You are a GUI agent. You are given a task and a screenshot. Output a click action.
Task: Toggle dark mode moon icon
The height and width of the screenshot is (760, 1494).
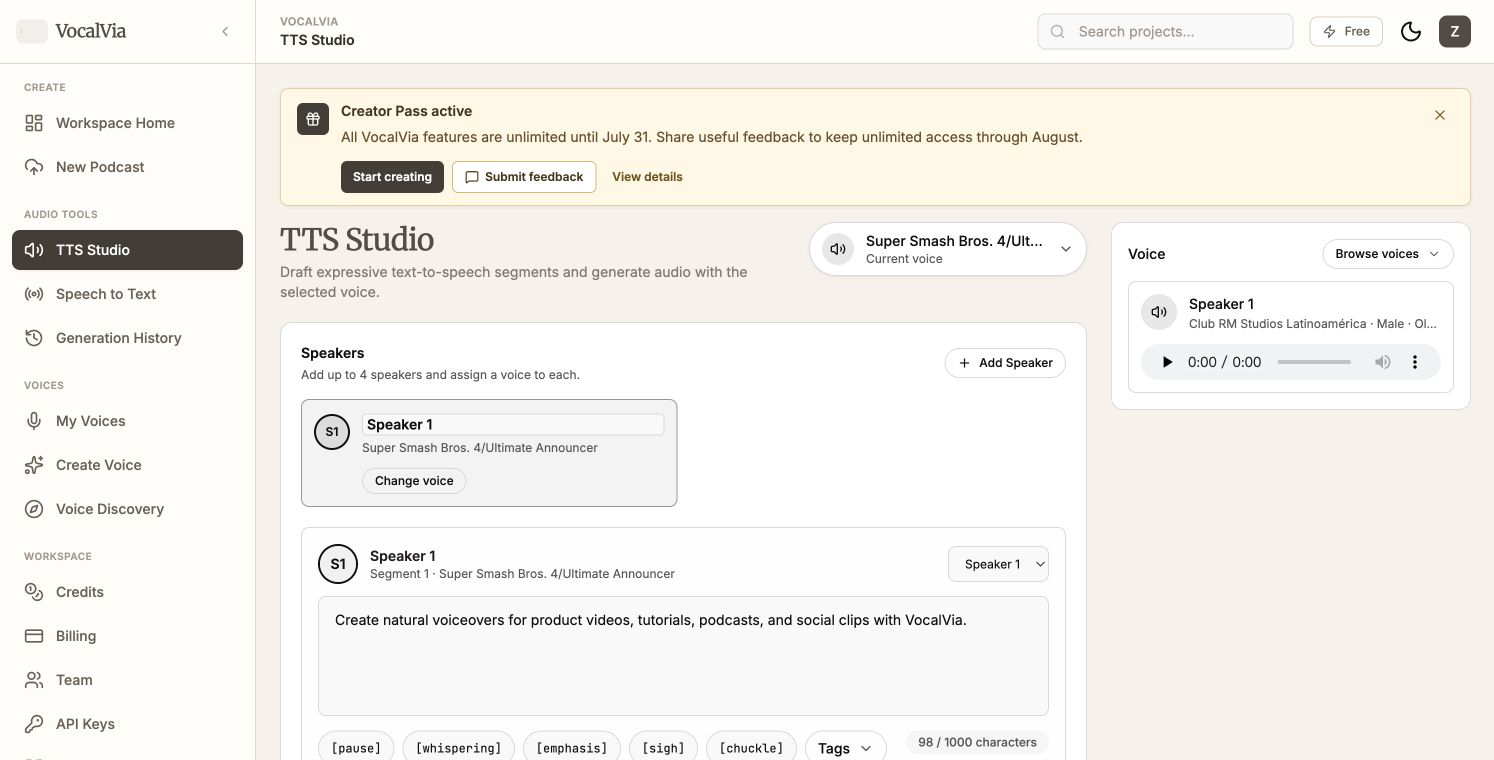[x=1411, y=31]
